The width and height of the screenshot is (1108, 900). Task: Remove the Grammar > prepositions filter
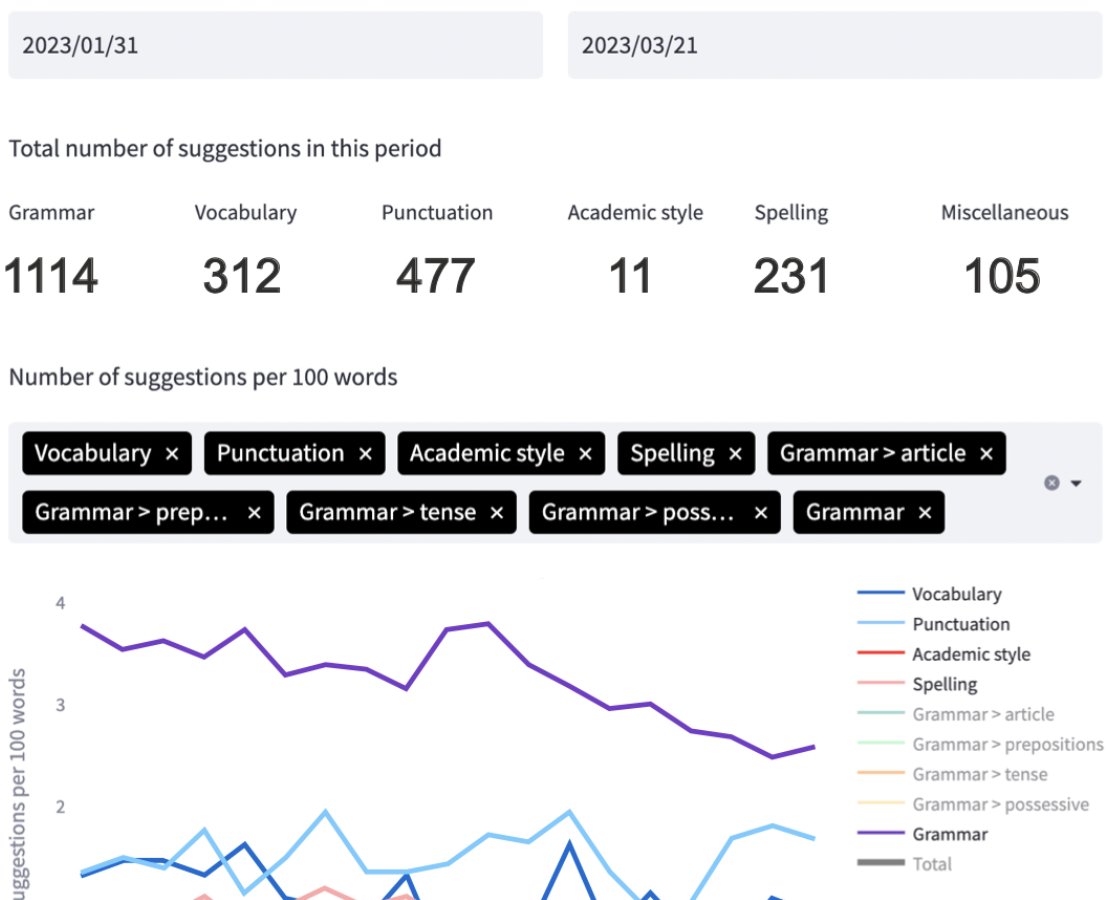(x=253, y=512)
